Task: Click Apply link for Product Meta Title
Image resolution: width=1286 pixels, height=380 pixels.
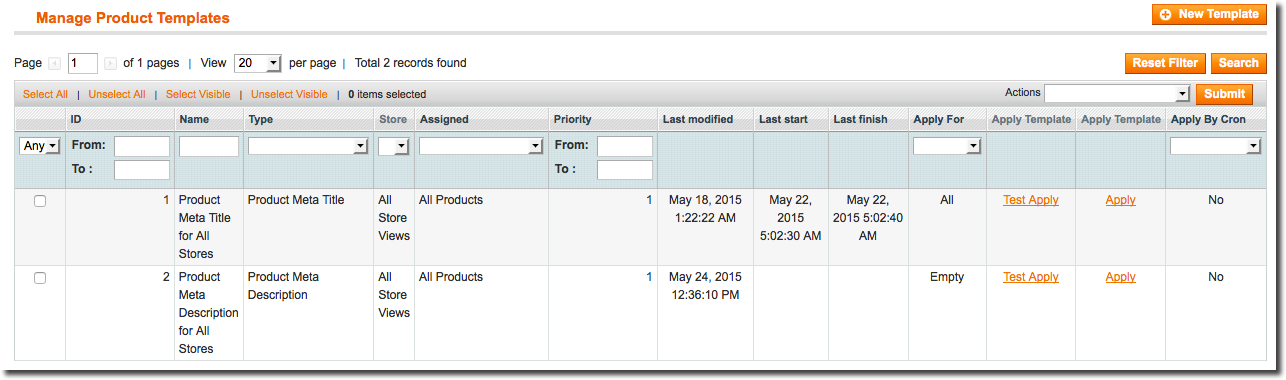Action: (1121, 200)
